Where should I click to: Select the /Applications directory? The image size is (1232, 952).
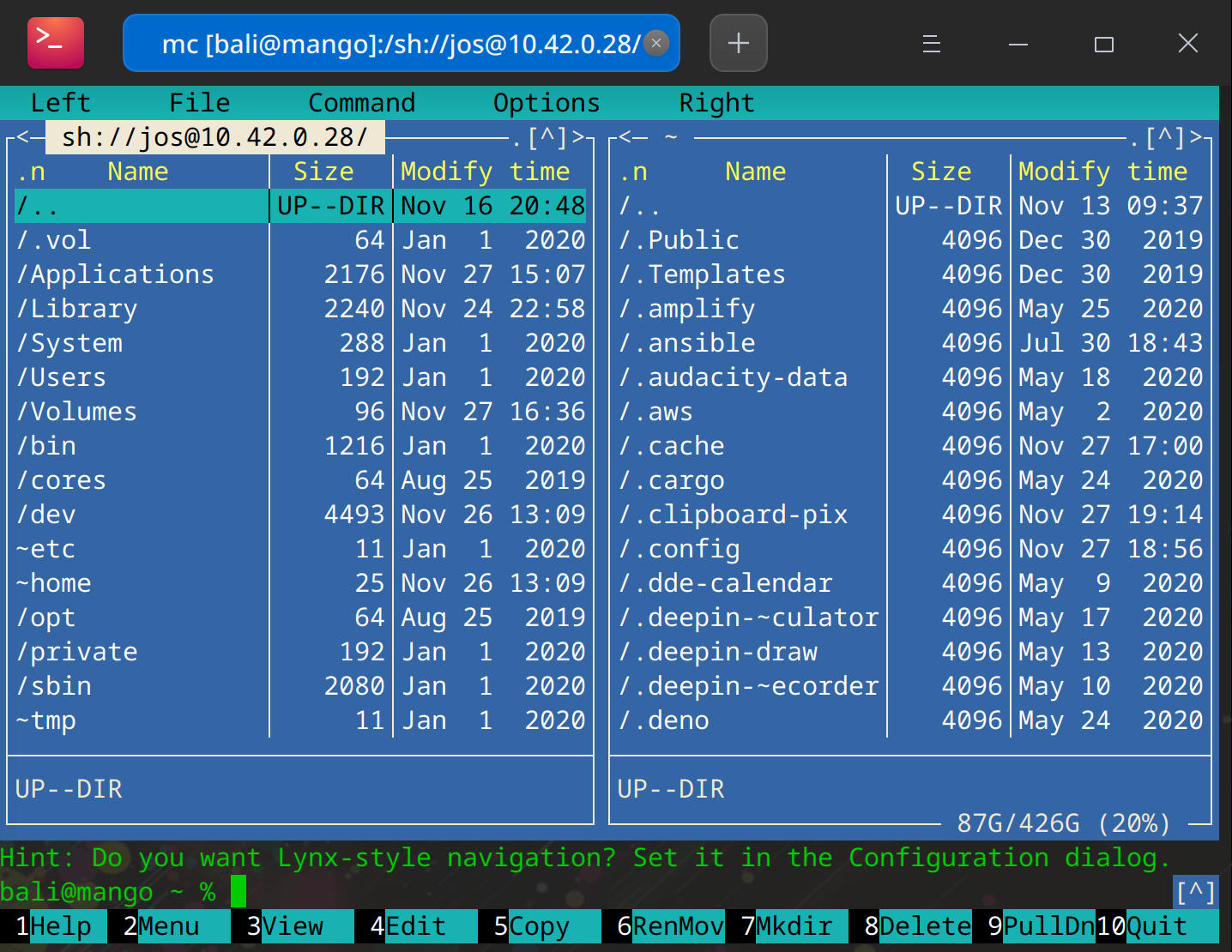click(300, 274)
